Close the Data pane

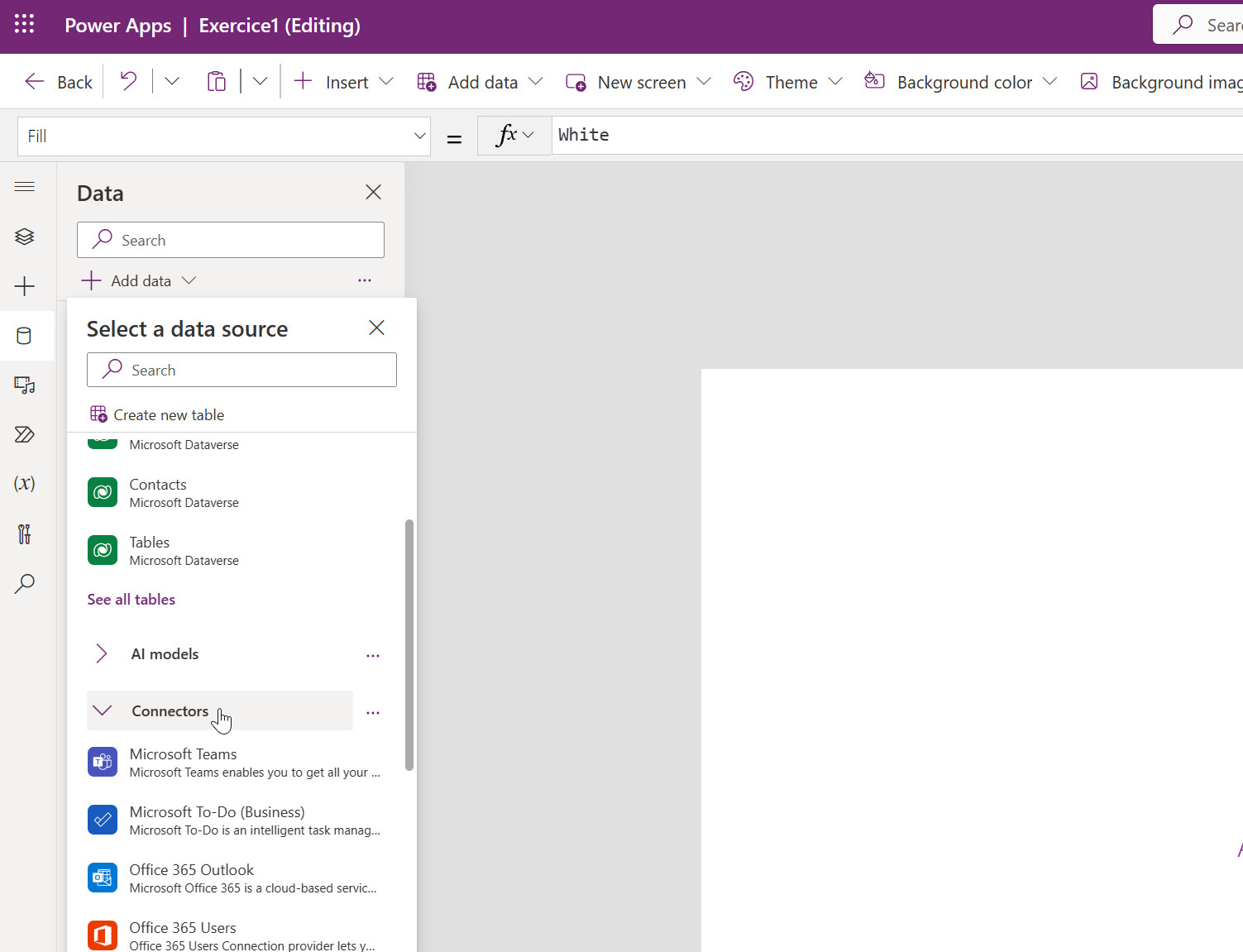[373, 192]
